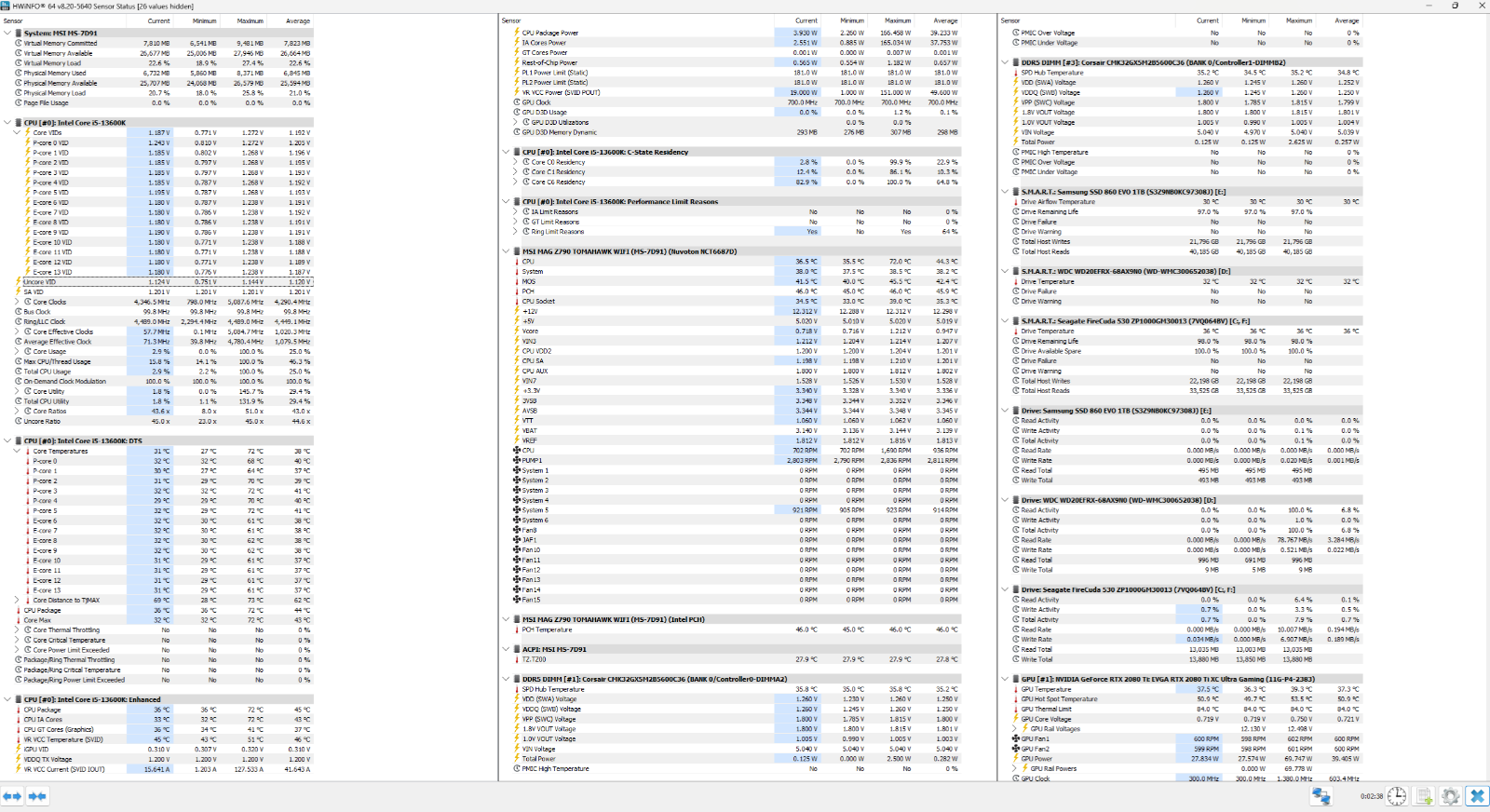1490x812 pixels.
Task: Click fan icon beside GPU Fan1 row
Action: tap(1015, 738)
